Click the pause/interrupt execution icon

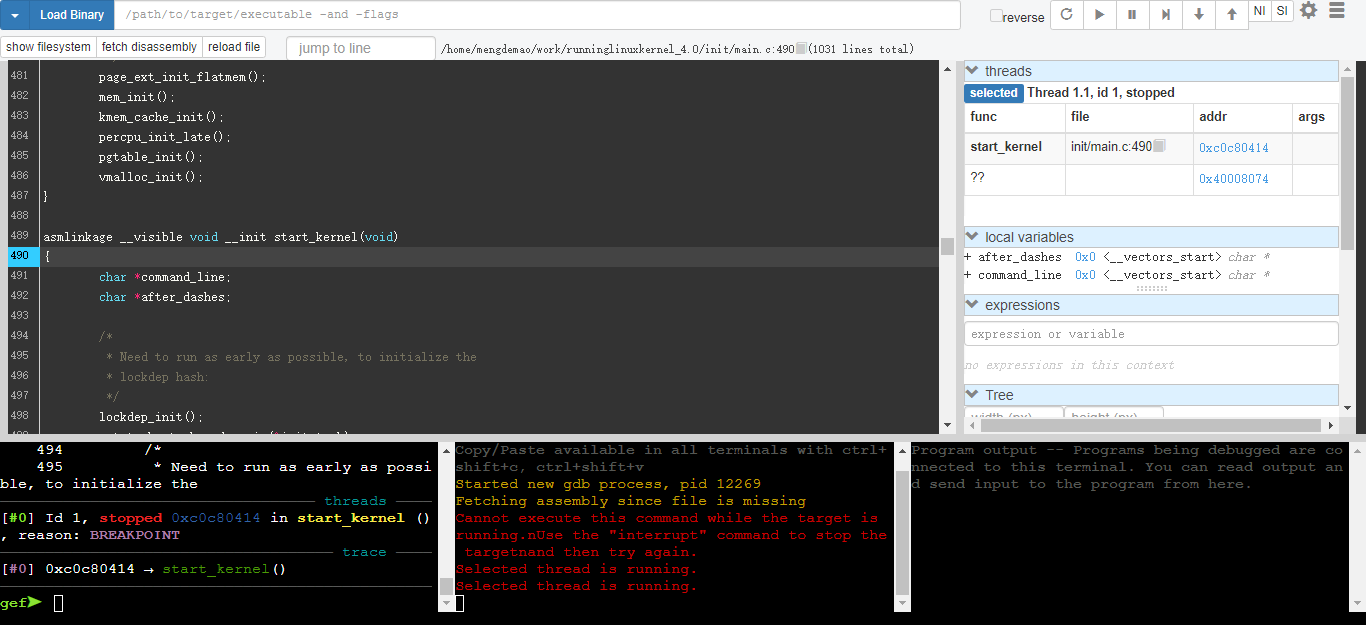1132,15
